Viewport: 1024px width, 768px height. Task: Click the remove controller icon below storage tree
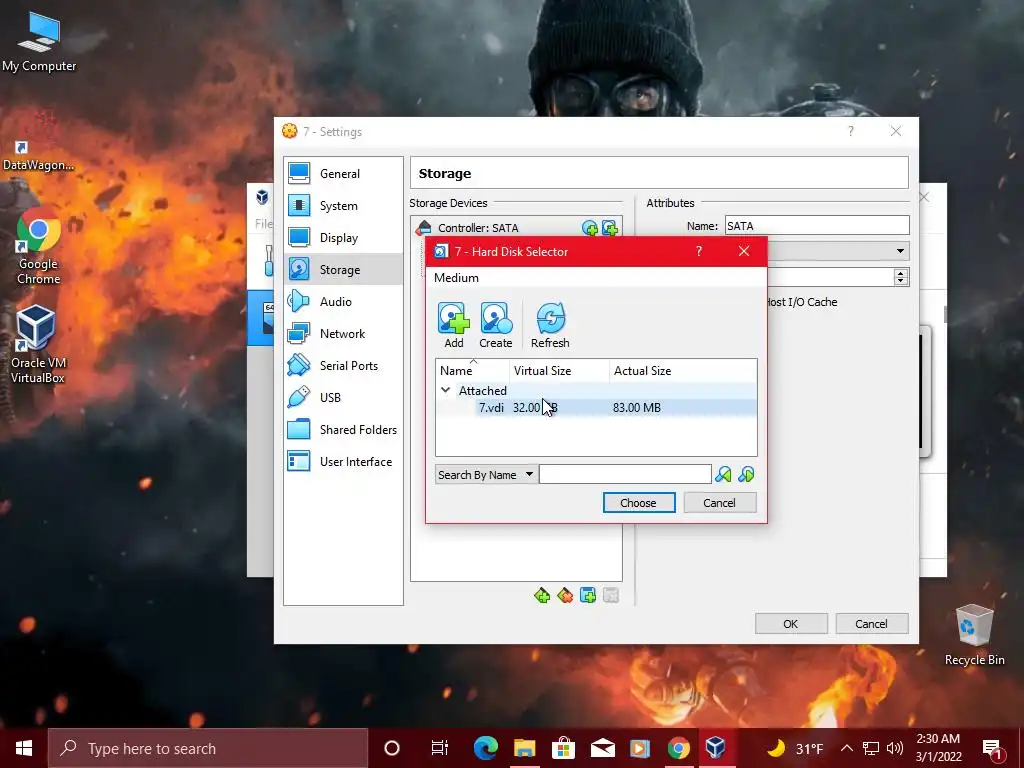pos(565,596)
